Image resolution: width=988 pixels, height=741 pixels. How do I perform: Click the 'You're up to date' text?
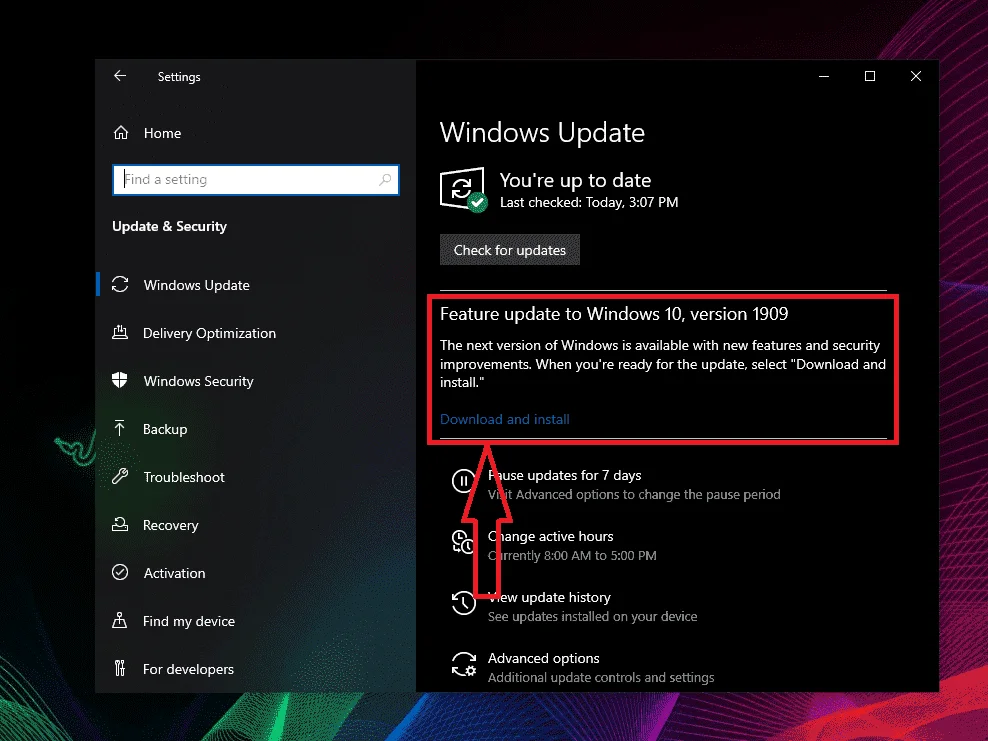575,180
